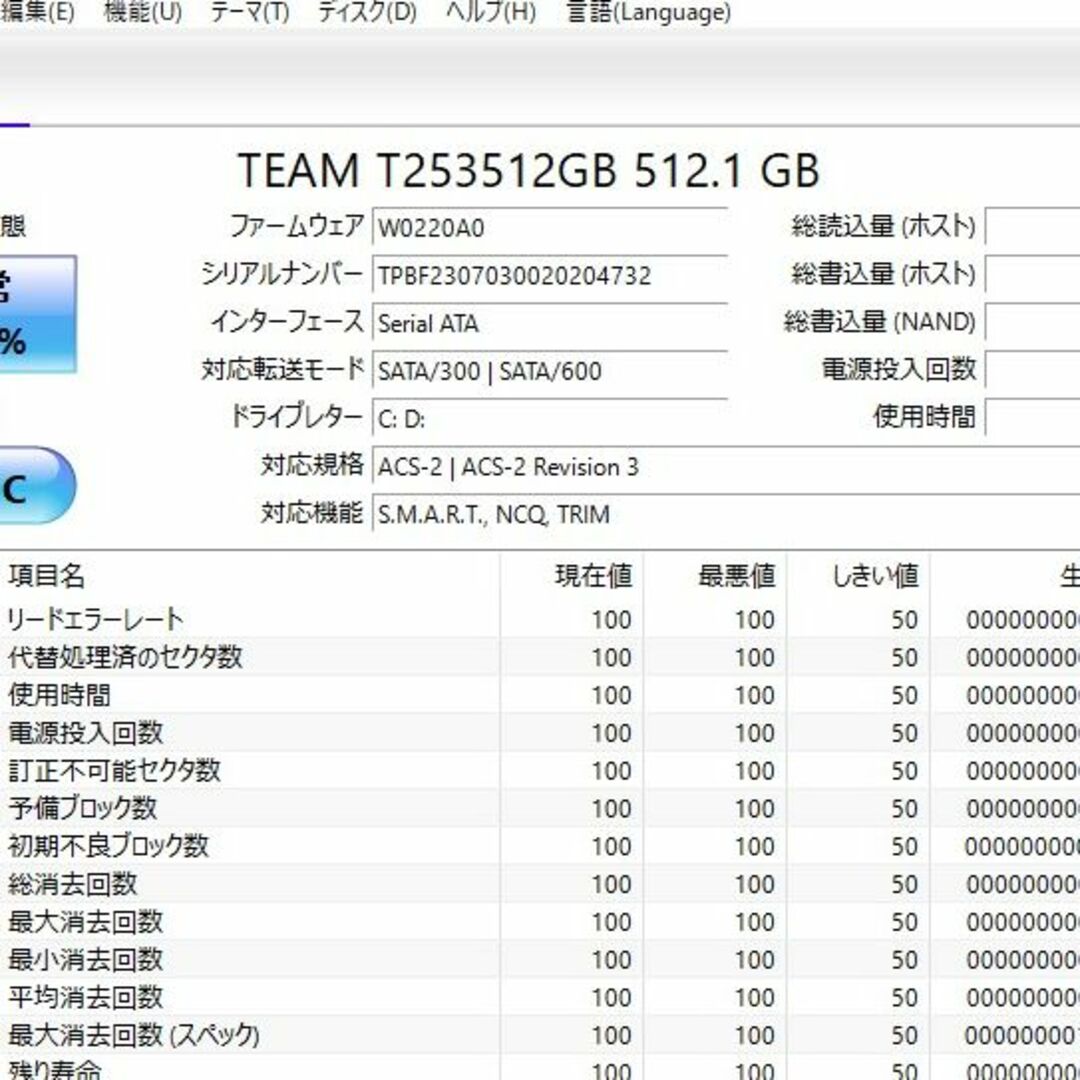Open the ヘルプ(H) menu
The width and height of the screenshot is (1080, 1080).
(490, 12)
